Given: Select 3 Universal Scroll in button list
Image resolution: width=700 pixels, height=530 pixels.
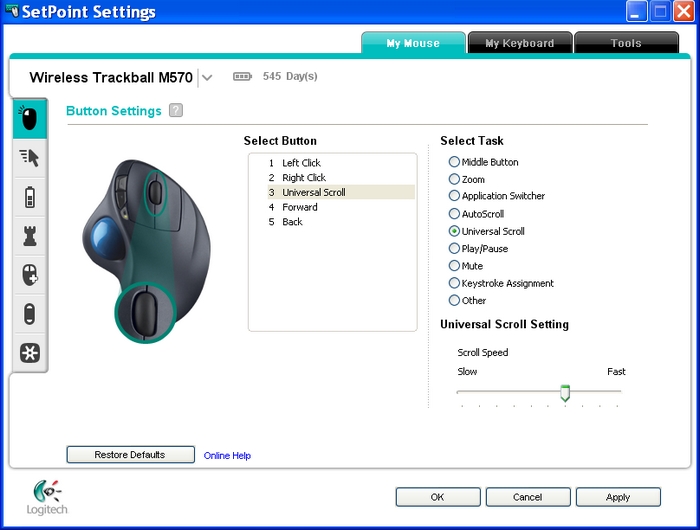Looking at the screenshot, I should 341,192.
